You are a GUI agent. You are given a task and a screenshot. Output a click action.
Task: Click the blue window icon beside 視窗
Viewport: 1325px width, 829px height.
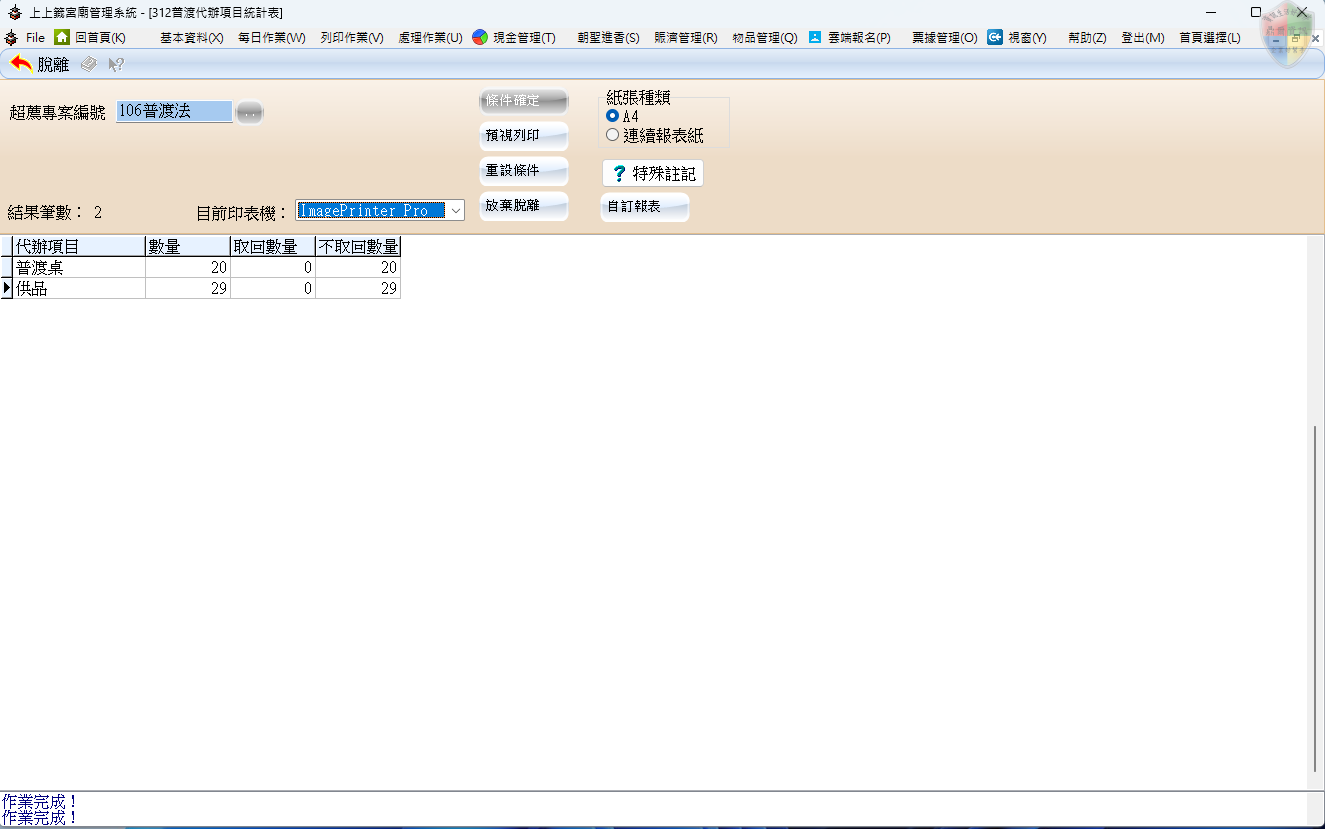pyautogui.click(x=995, y=37)
